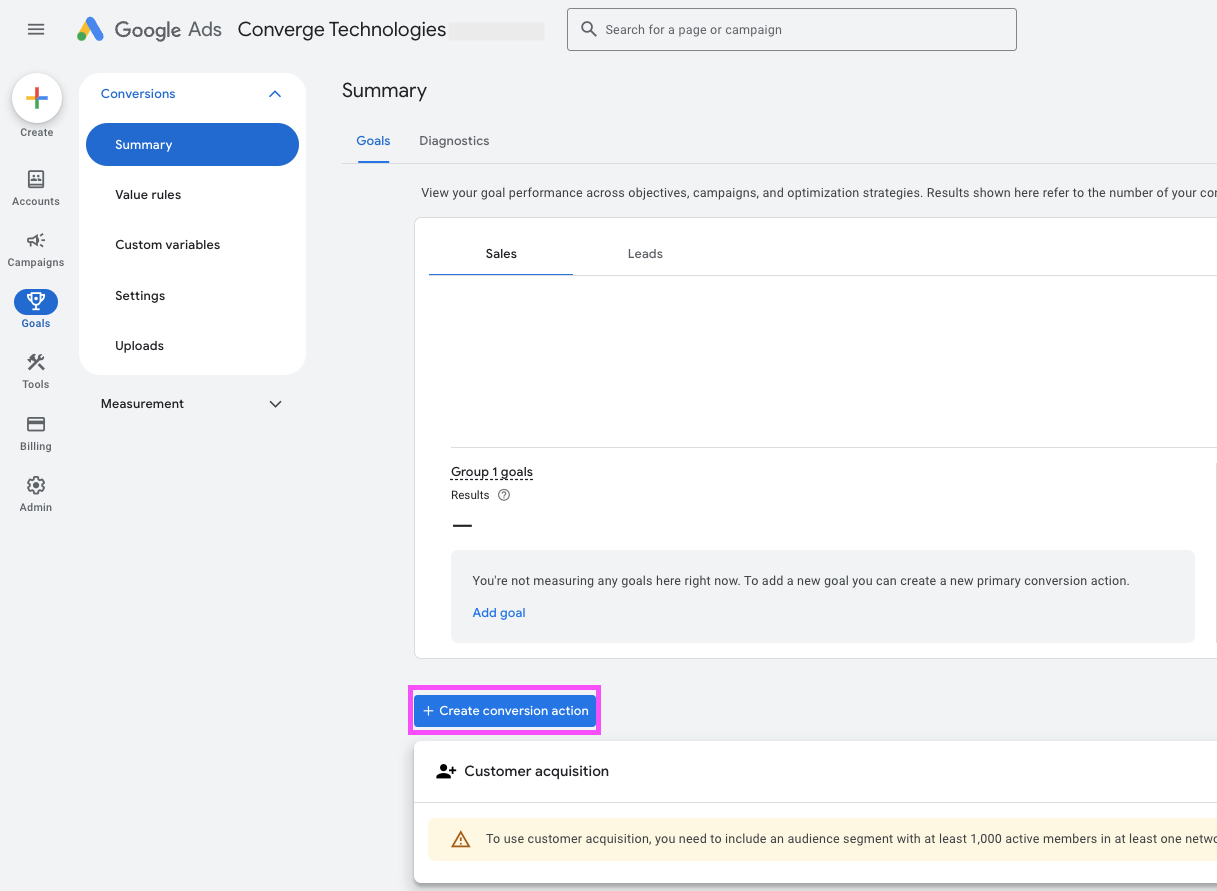The width and height of the screenshot is (1217, 891).
Task: Select the Leads tab
Action: tap(645, 254)
